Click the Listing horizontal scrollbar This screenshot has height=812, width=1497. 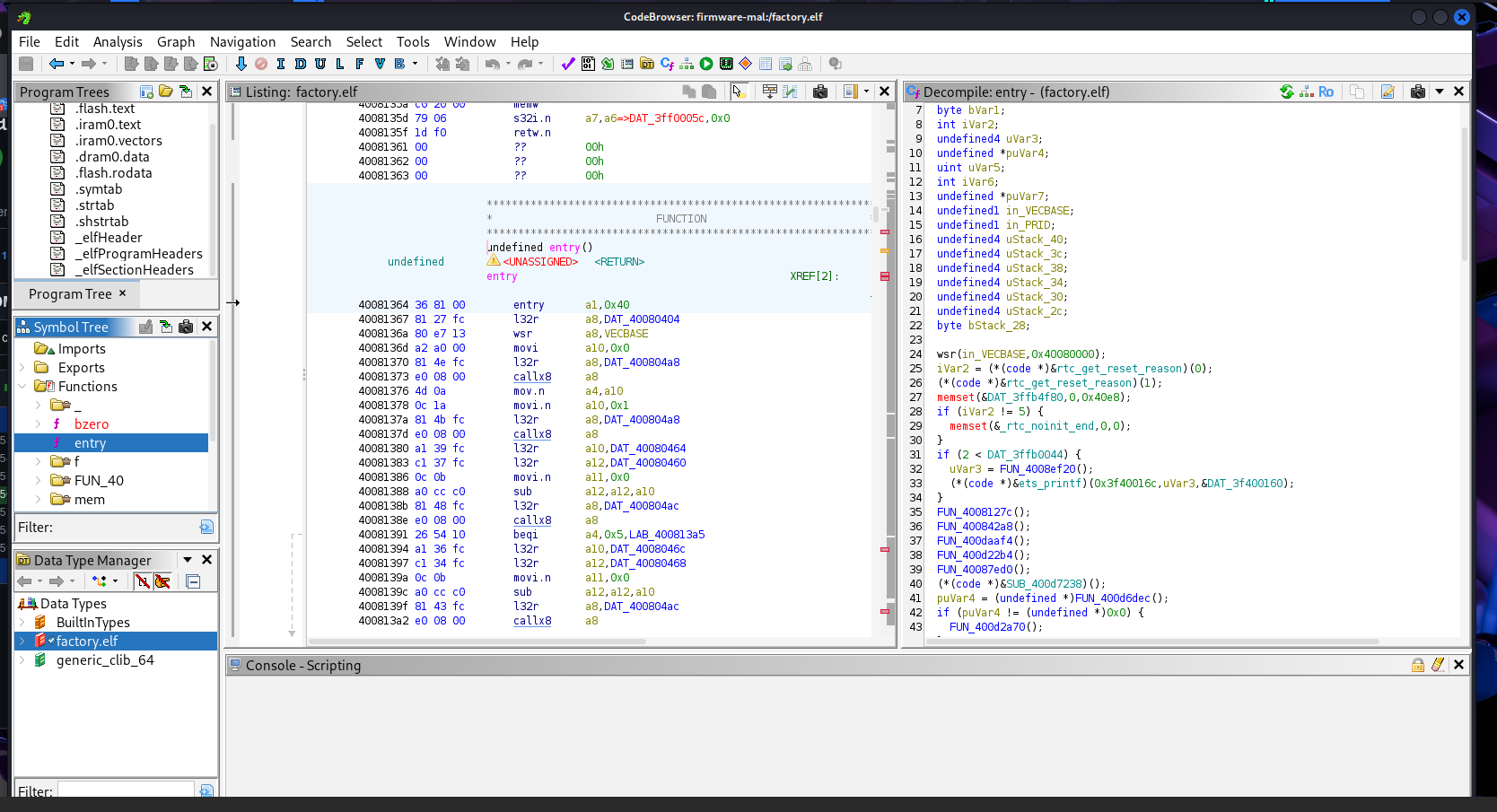point(477,642)
